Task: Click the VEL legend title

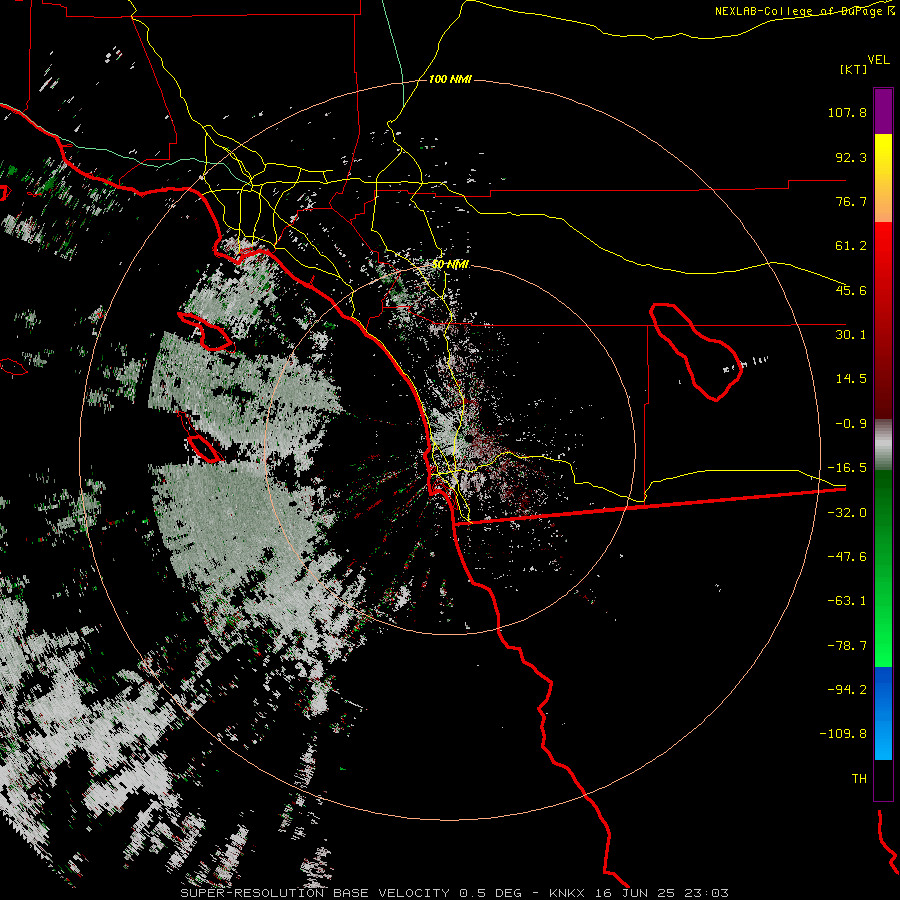Action: pos(878,59)
